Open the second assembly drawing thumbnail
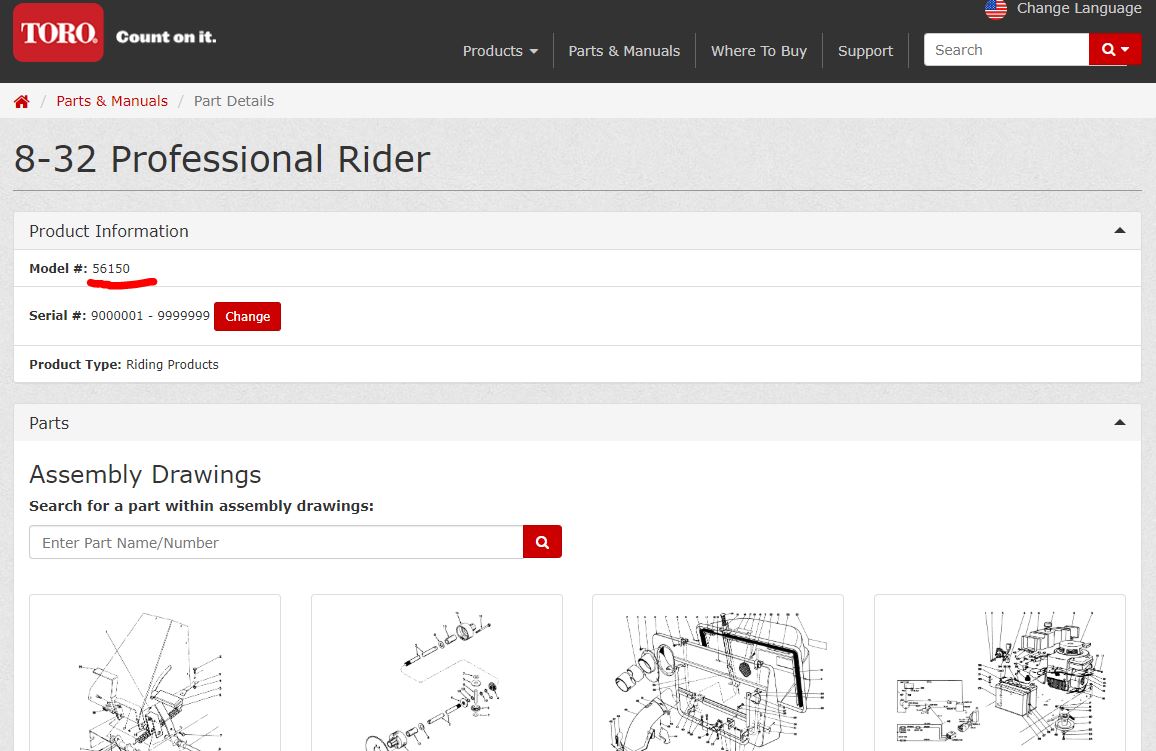Viewport: 1156px width, 751px height. (x=436, y=673)
